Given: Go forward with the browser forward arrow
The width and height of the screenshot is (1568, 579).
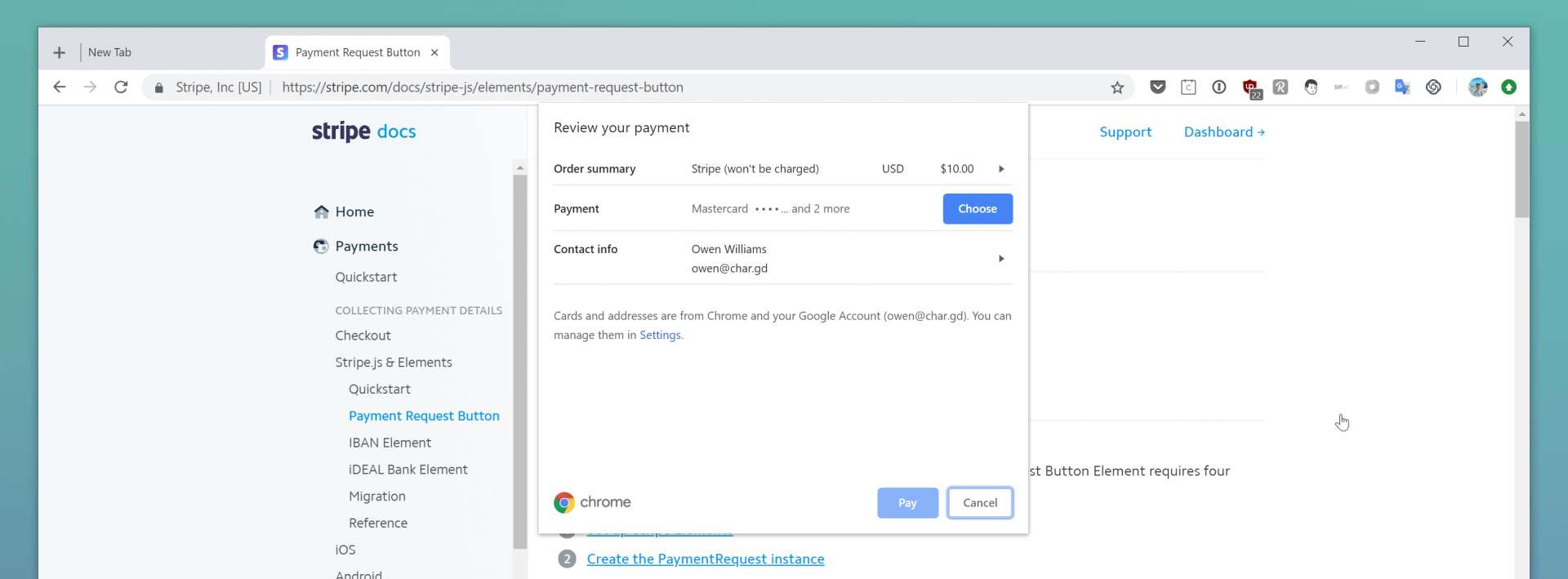Looking at the screenshot, I should [x=90, y=87].
